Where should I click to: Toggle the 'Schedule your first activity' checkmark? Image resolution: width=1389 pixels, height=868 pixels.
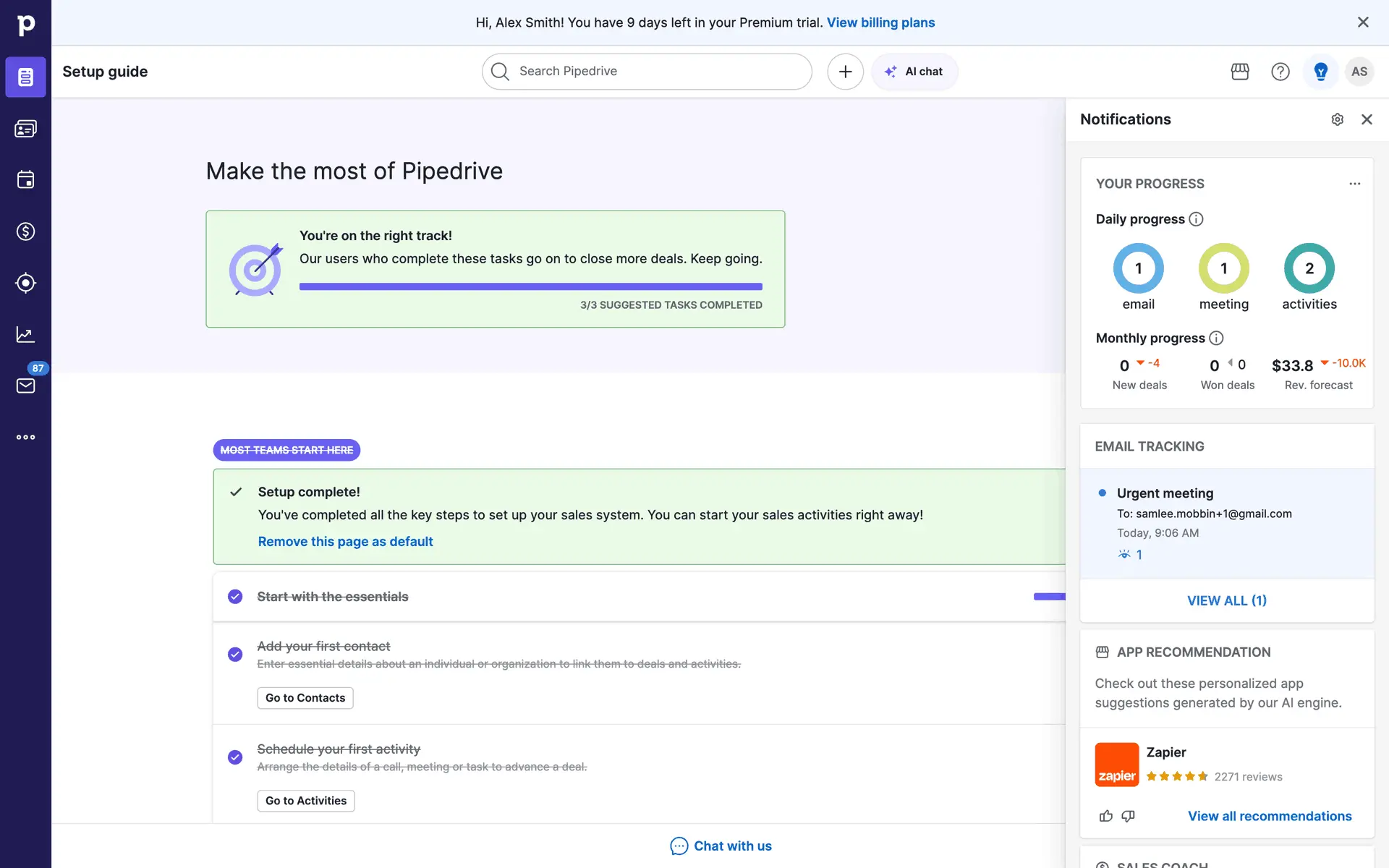coord(235,757)
